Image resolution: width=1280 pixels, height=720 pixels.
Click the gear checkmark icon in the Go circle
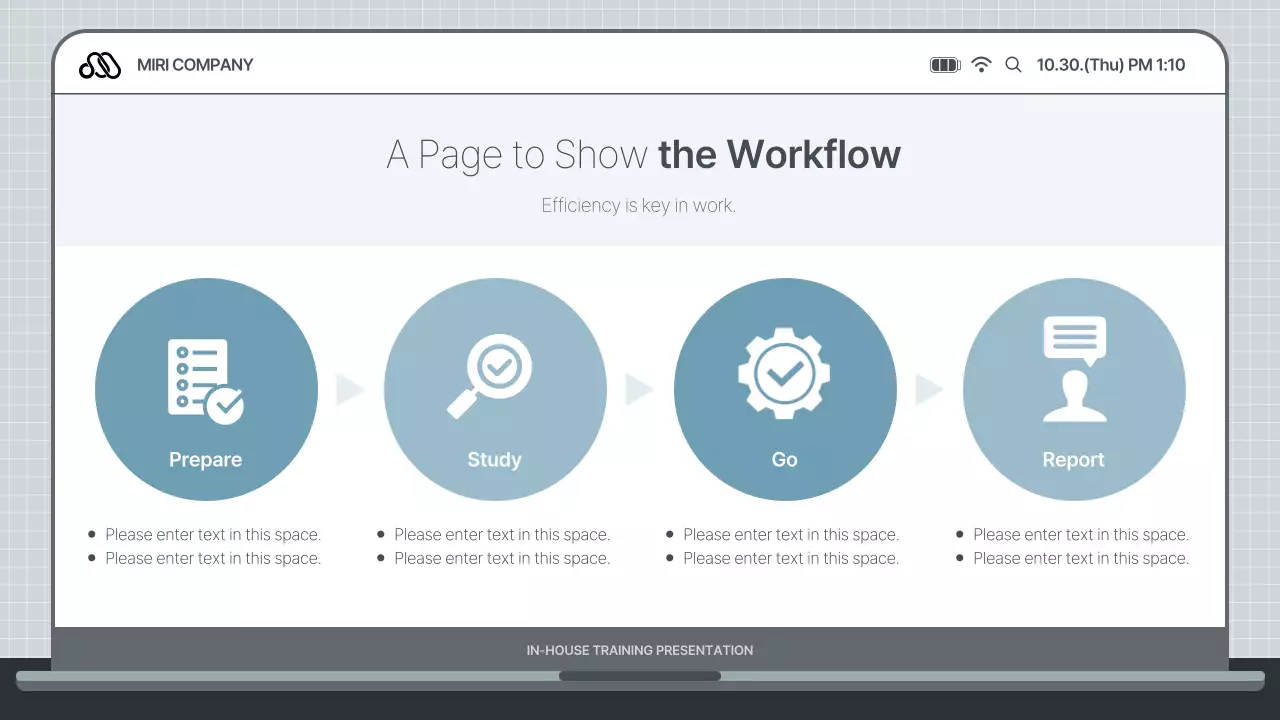click(785, 375)
